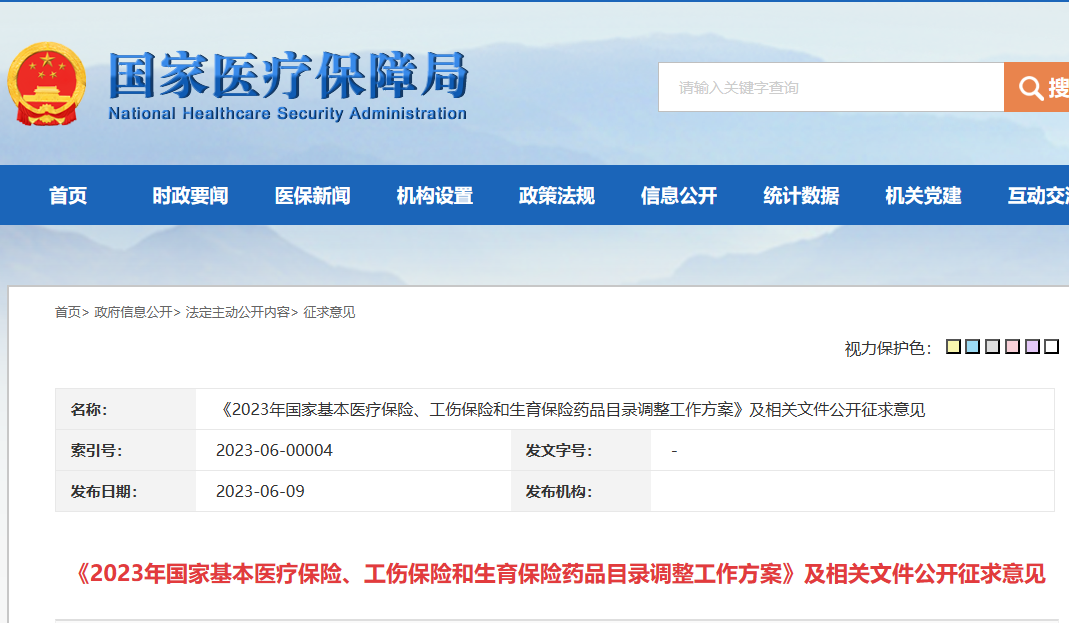The height and width of the screenshot is (623, 1069).
Task: Open 互动交流 navigation item
Action: point(1038,196)
